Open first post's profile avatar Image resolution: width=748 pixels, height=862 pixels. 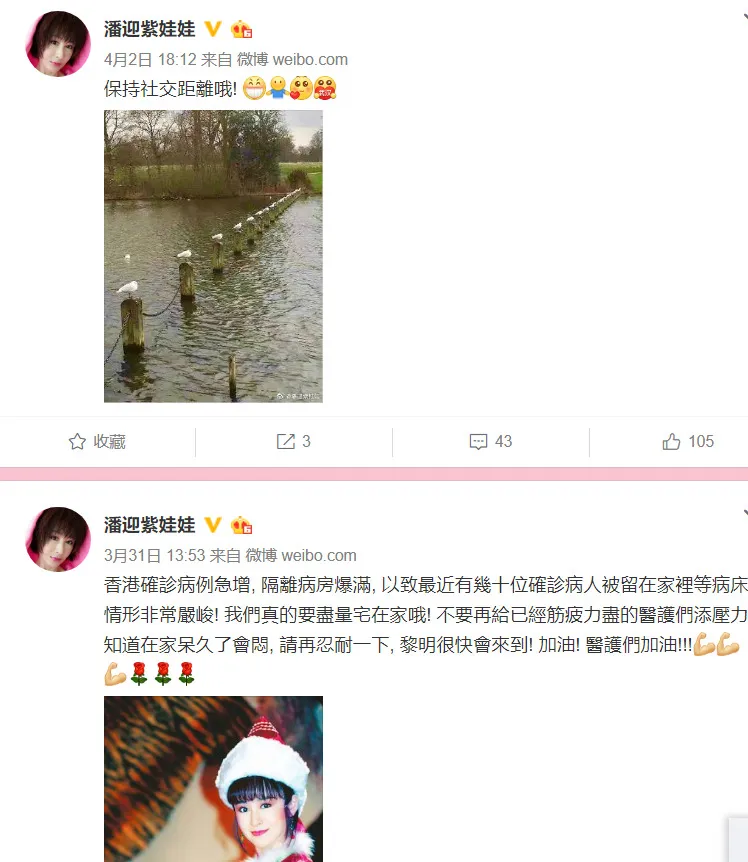58,43
